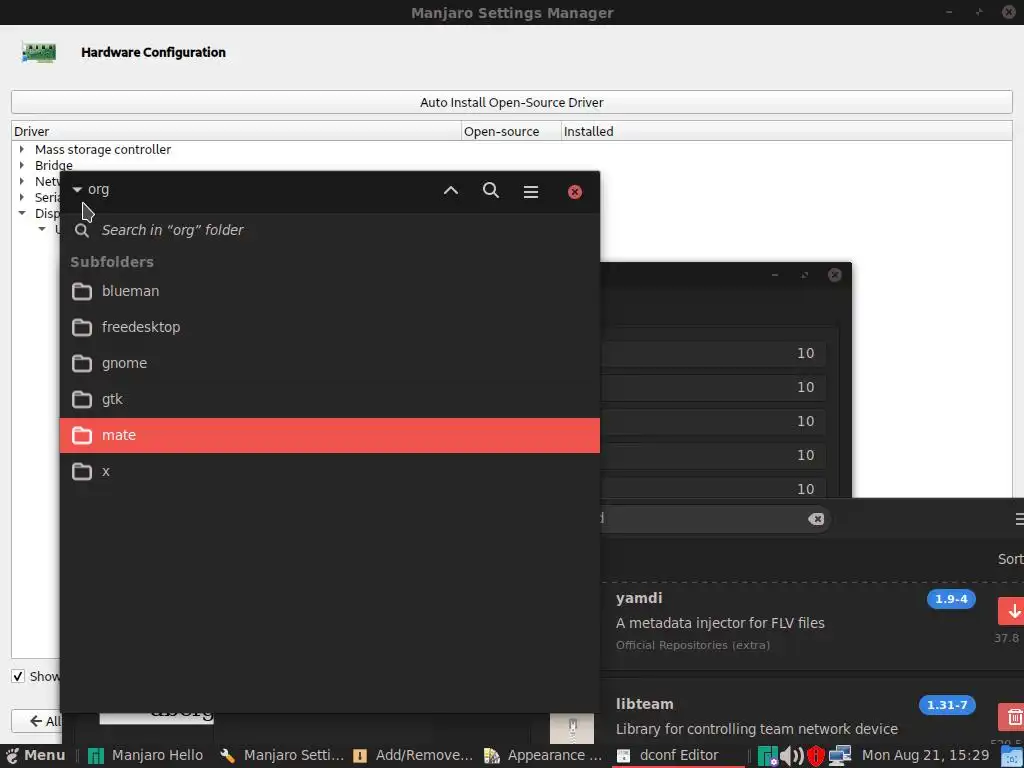The image size is (1024, 768).
Task: Click first value 10 in the dark window
Action: click(805, 353)
